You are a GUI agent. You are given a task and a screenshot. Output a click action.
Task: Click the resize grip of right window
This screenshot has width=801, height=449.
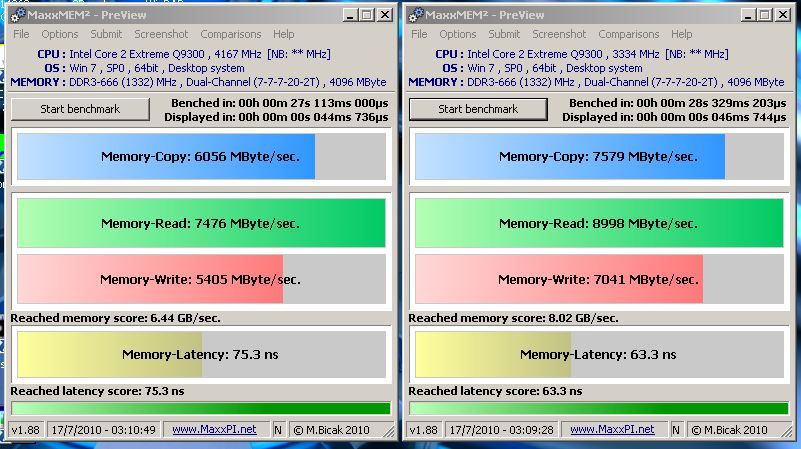click(788, 432)
